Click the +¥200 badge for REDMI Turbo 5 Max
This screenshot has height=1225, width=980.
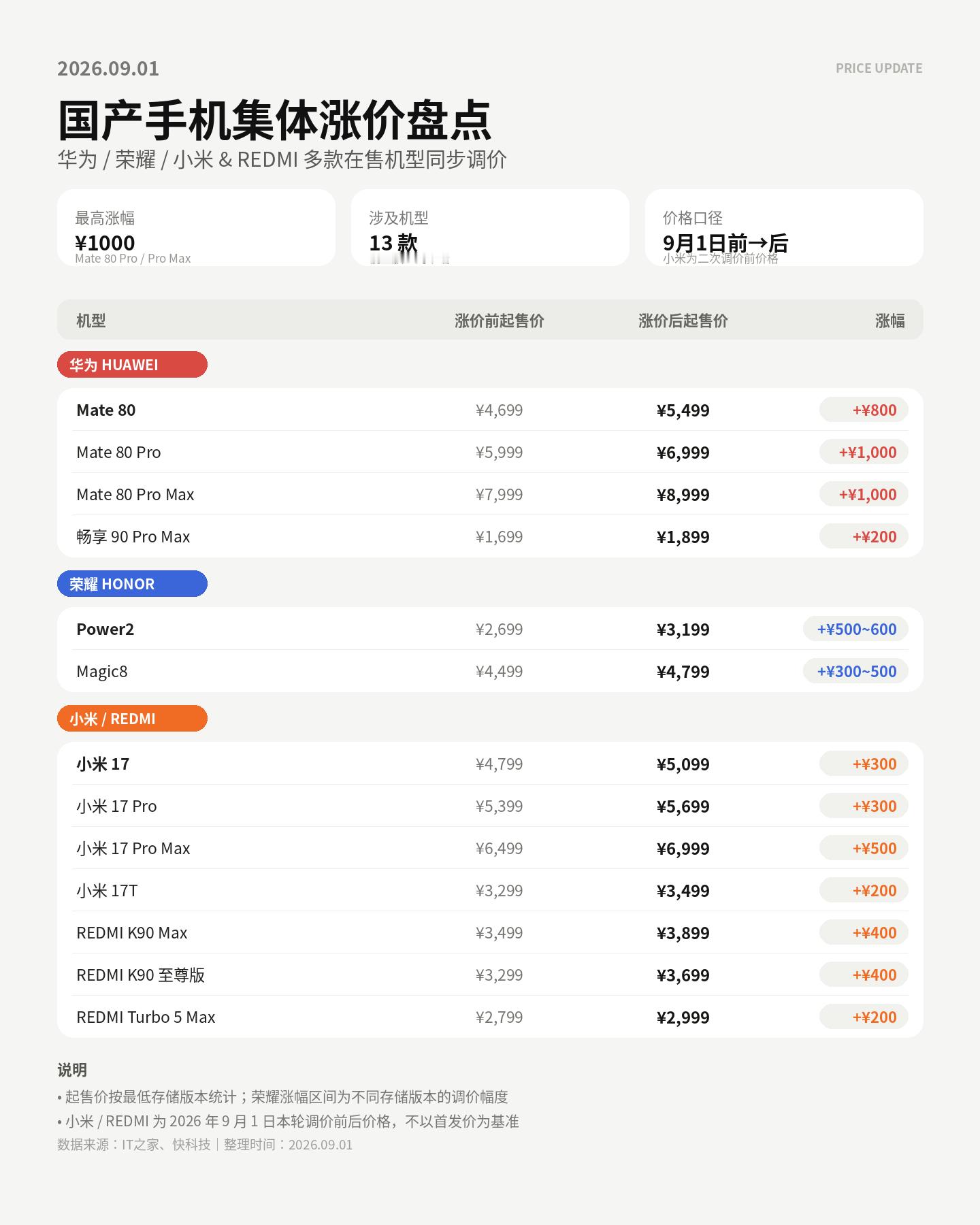[864, 1017]
